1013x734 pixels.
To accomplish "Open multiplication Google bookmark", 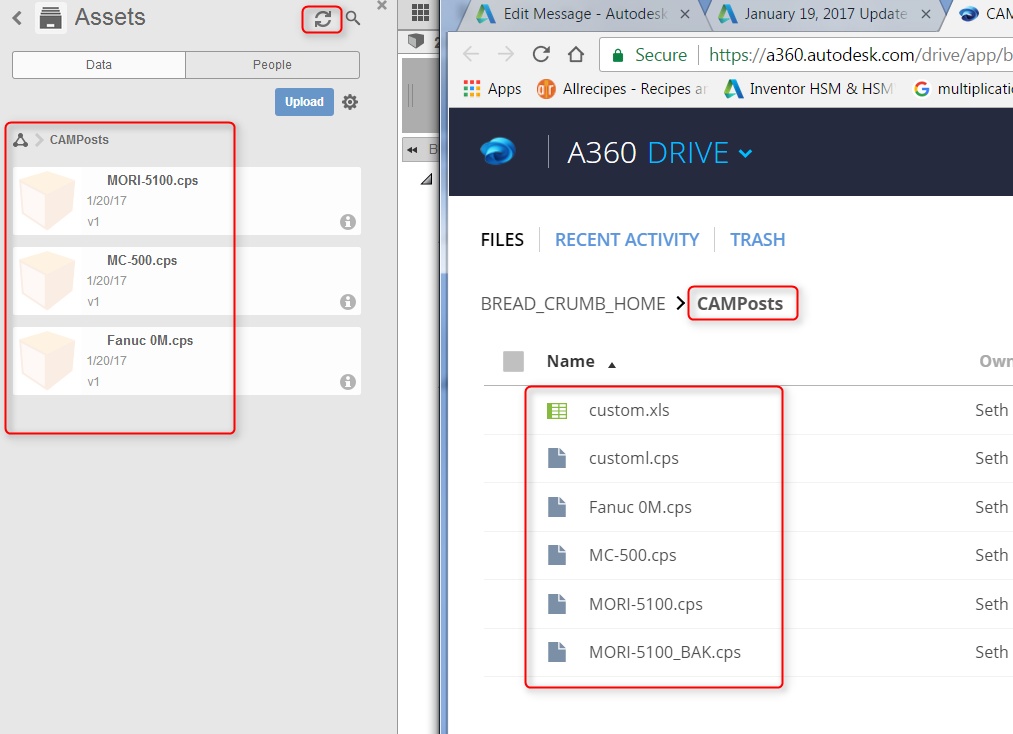I will [x=963, y=89].
